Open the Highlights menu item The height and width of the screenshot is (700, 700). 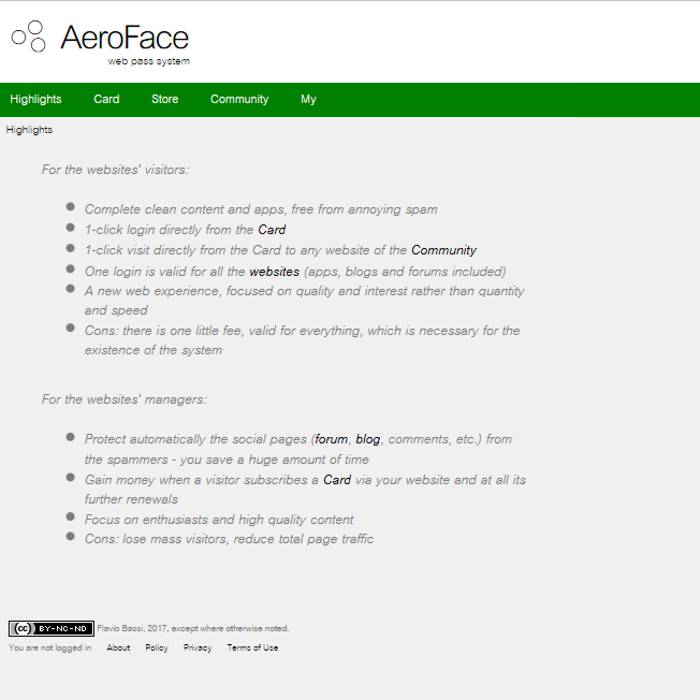(x=36, y=99)
